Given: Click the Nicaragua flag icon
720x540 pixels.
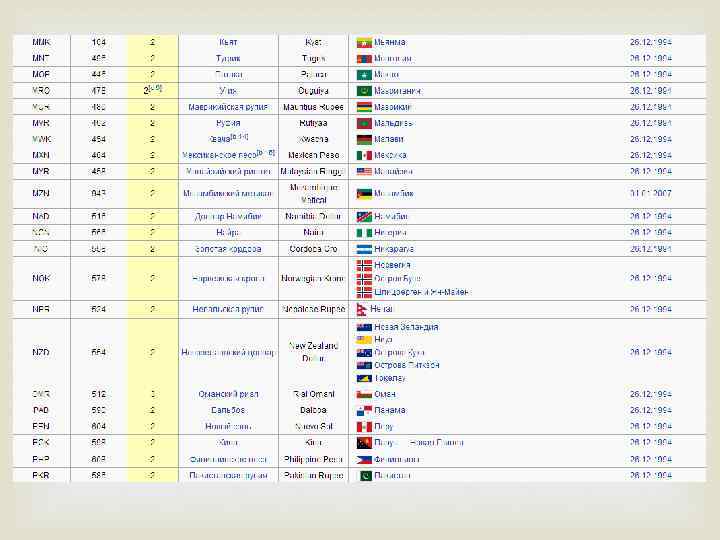Looking at the screenshot, I should tap(364, 249).
